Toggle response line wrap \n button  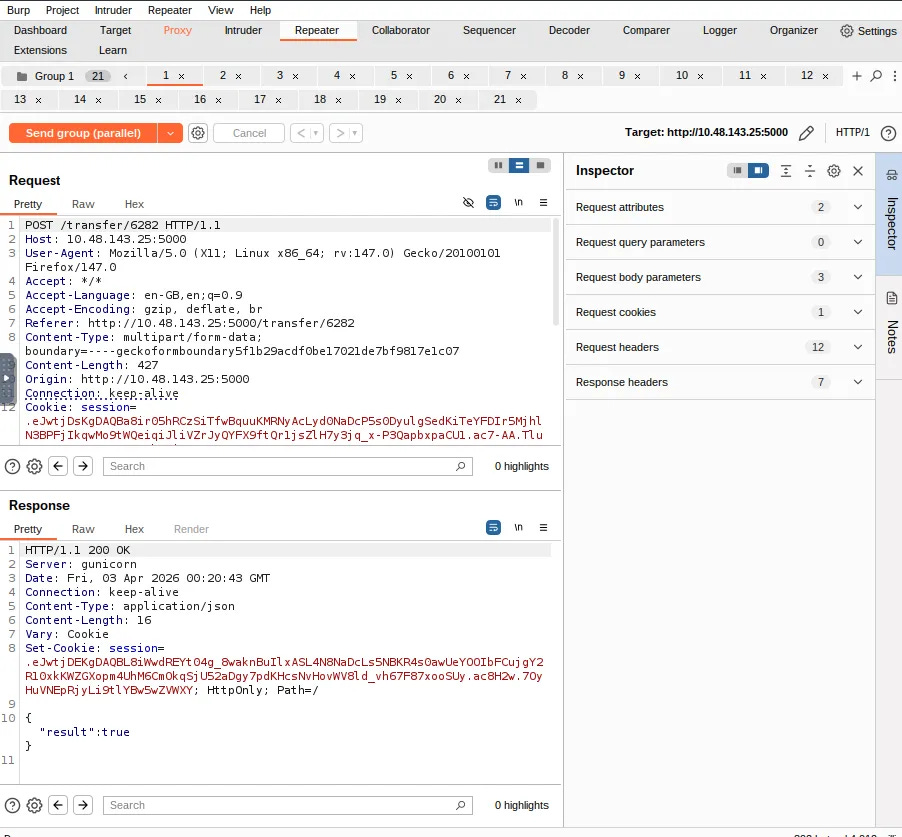pos(518,527)
